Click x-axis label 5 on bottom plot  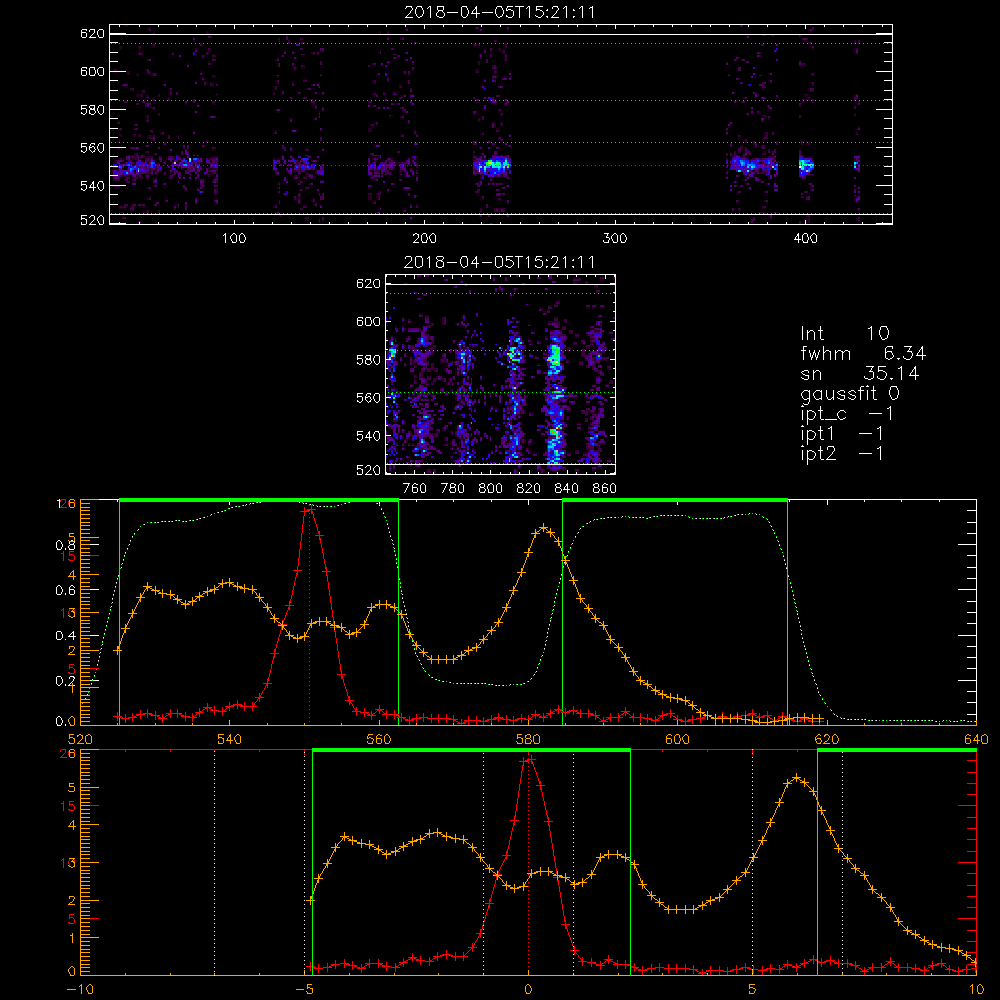[752, 989]
